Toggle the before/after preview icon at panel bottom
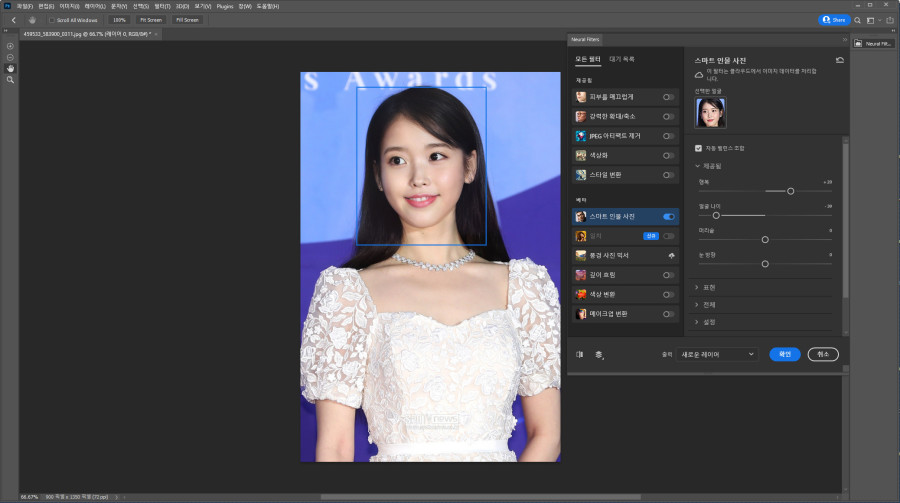This screenshot has height=503, width=900. coord(580,354)
